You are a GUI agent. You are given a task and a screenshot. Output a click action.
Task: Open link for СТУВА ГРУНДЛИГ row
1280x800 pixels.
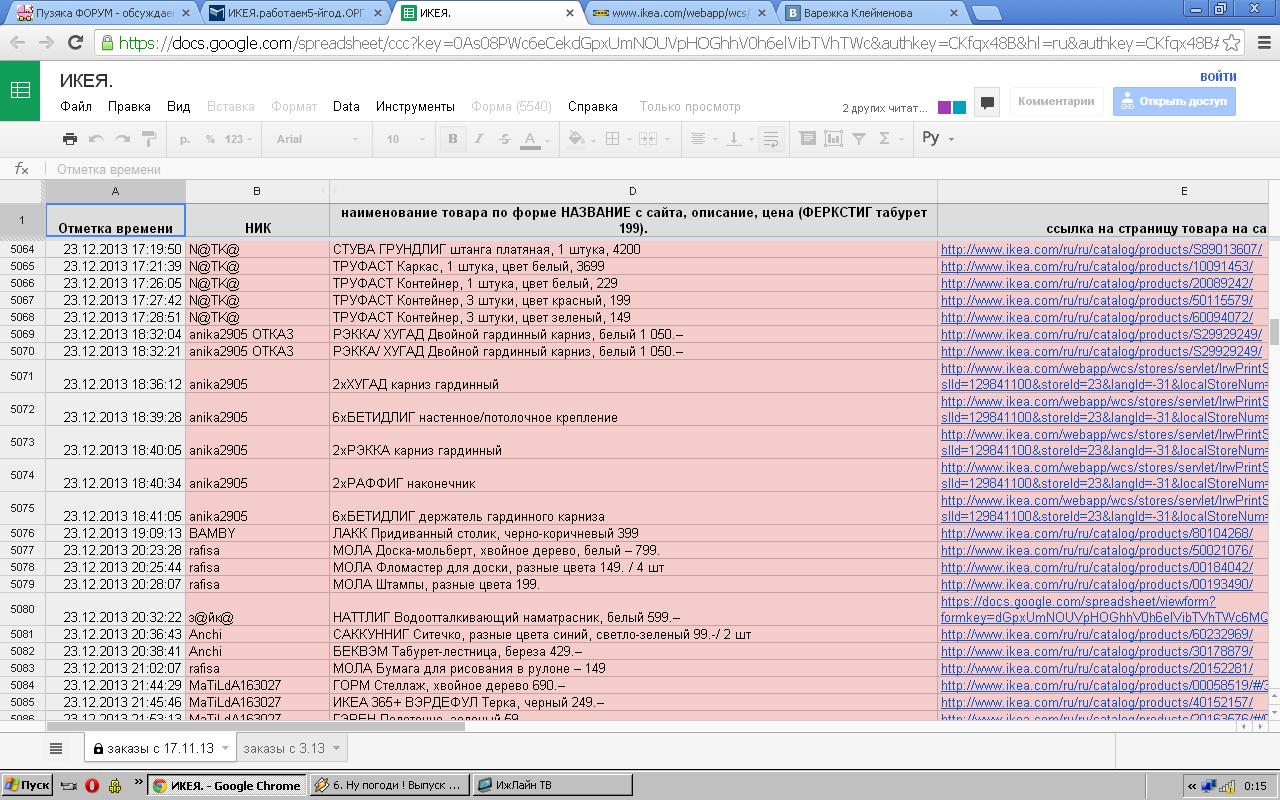click(1101, 250)
